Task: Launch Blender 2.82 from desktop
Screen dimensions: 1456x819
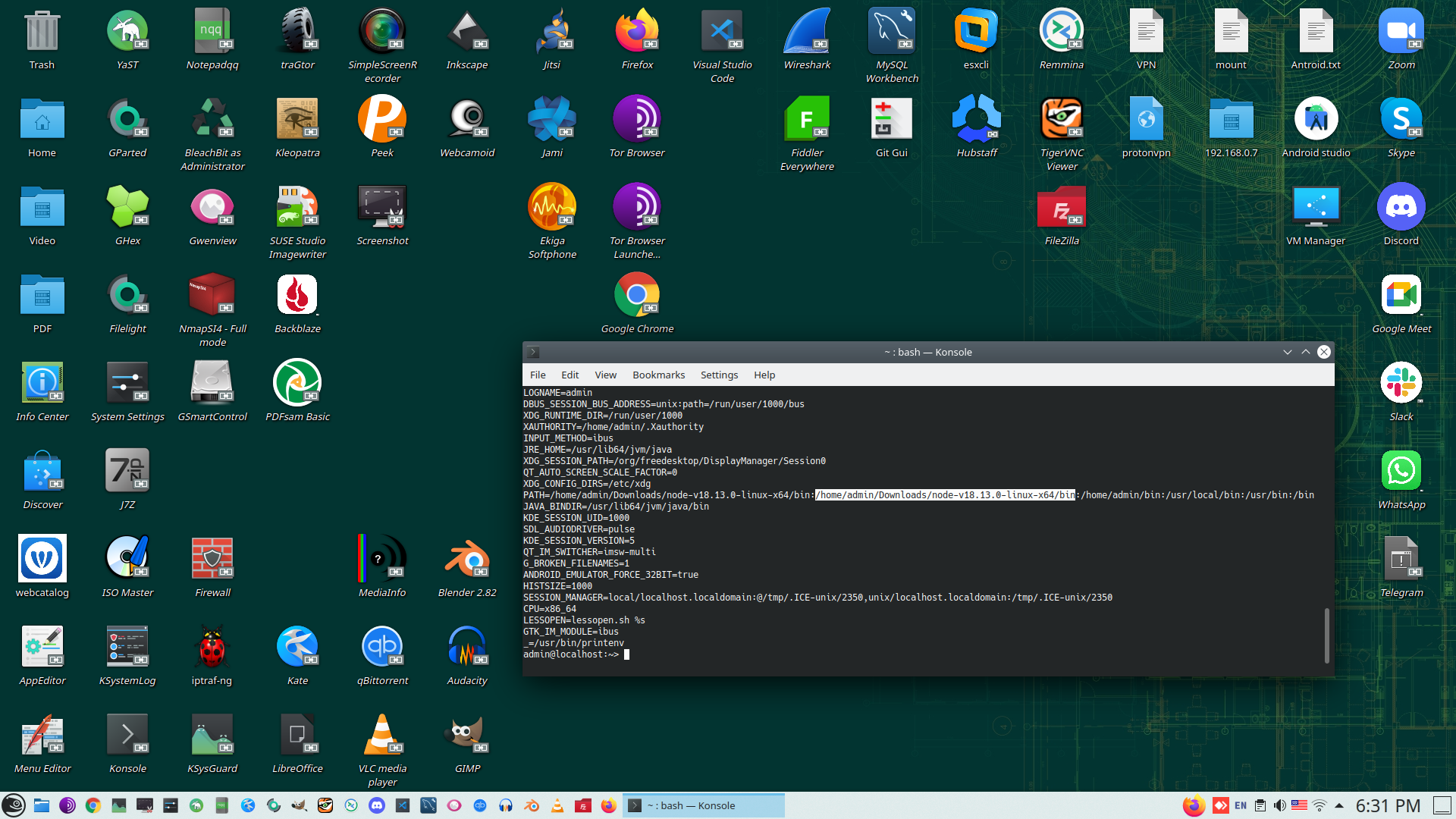Action: point(467,560)
